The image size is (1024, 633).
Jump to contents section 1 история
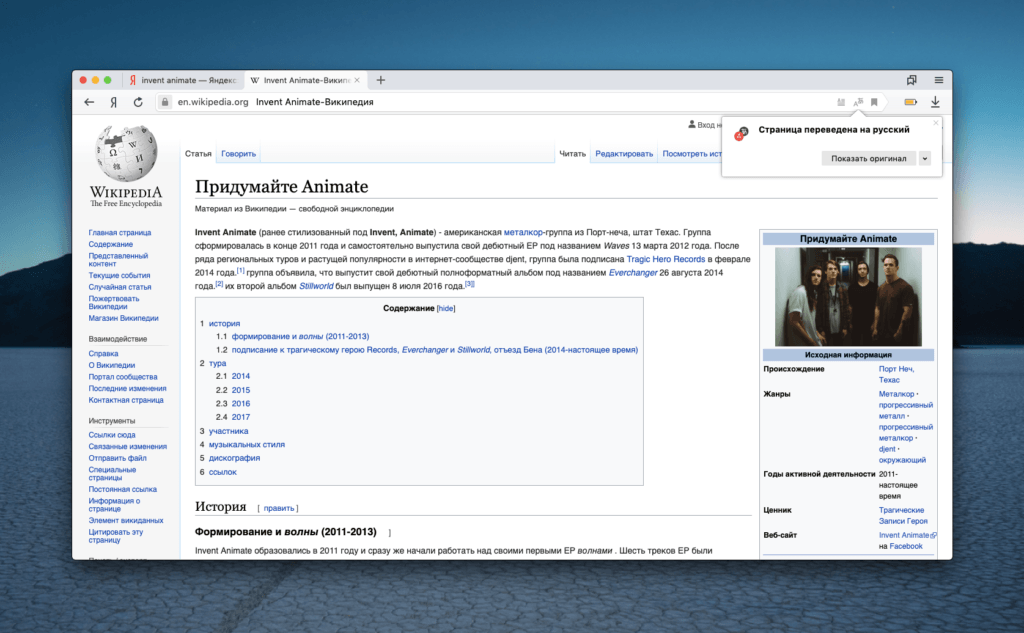224,323
